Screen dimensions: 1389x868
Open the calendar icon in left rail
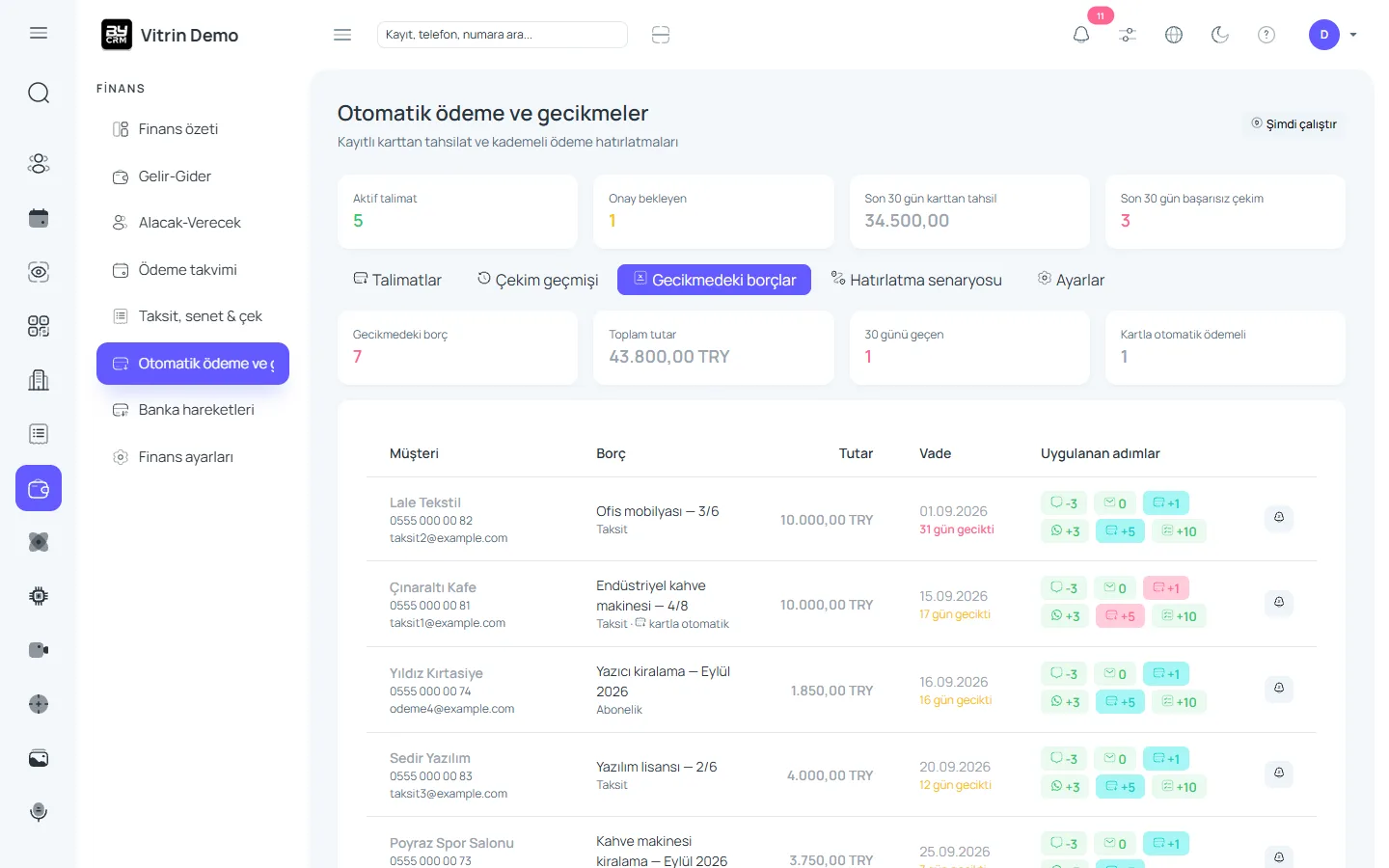point(39,218)
